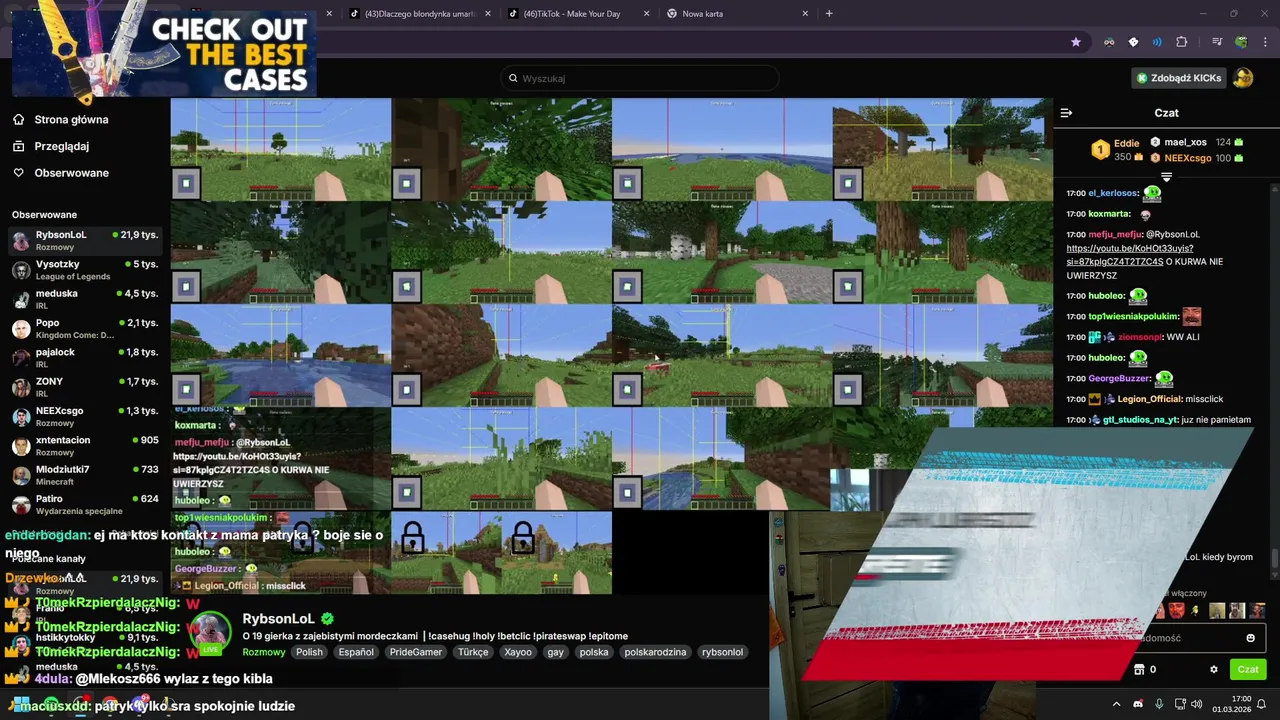The image size is (1280, 720).
Task: Open Popo followed channel
Action: click(x=85, y=329)
